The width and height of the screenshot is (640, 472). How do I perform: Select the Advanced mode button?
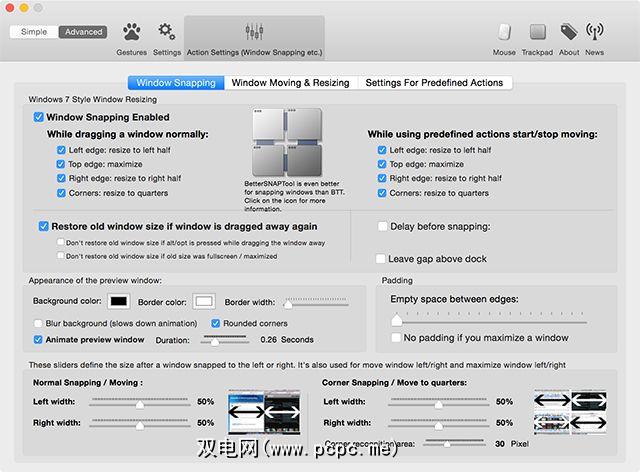point(82,32)
